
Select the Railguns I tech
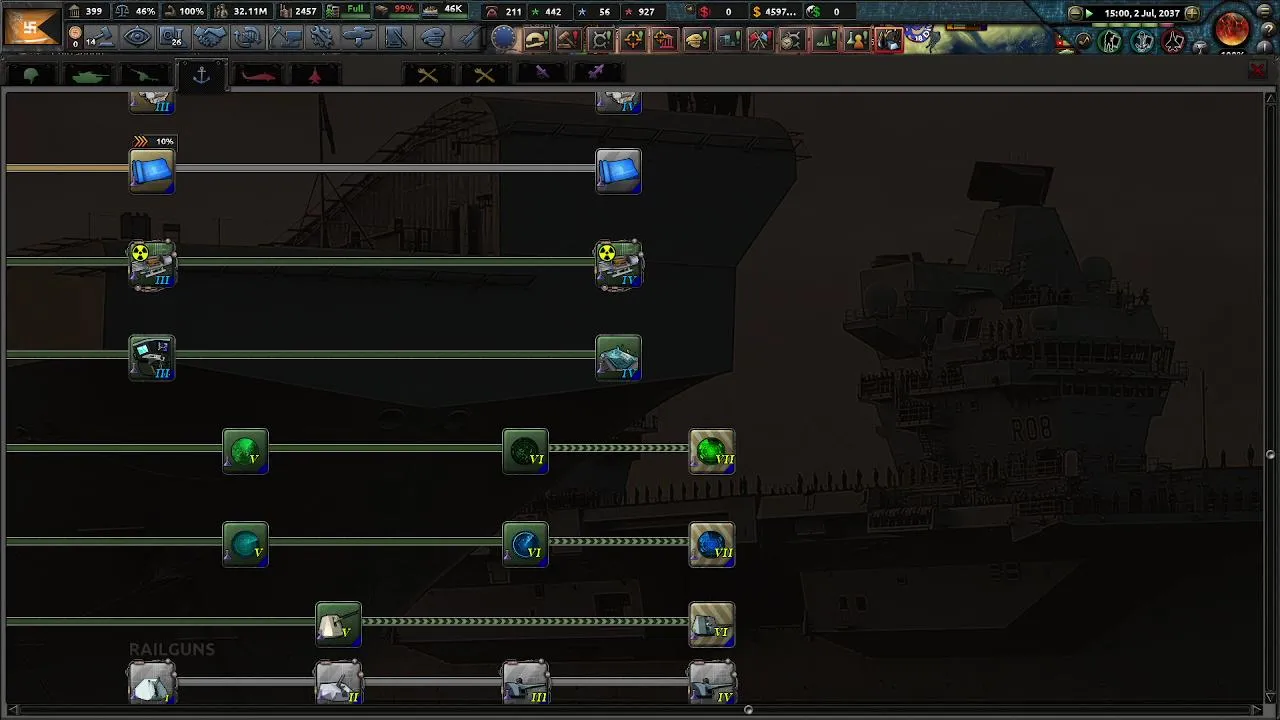pos(152,684)
